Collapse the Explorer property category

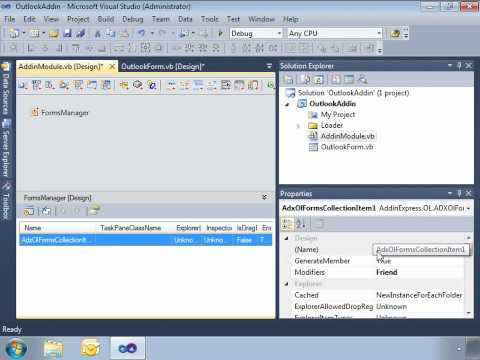pyautogui.click(x=287, y=284)
